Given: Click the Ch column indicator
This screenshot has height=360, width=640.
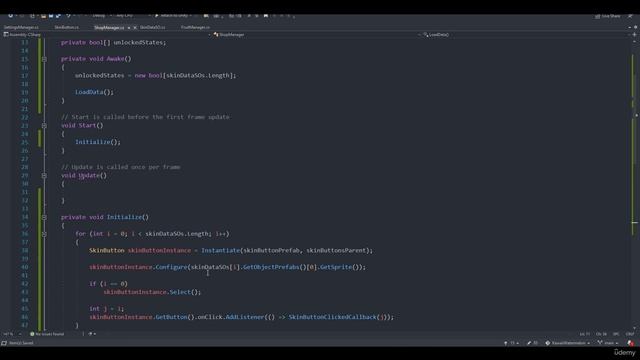Looking at the screenshot, I should click(x=601, y=334).
